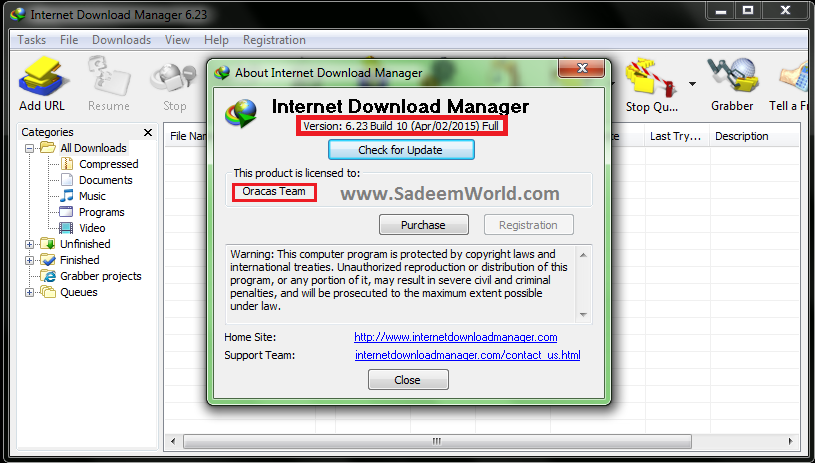Click the Version 6.23 Build 10 text
The height and width of the screenshot is (463, 815).
coord(401,126)
